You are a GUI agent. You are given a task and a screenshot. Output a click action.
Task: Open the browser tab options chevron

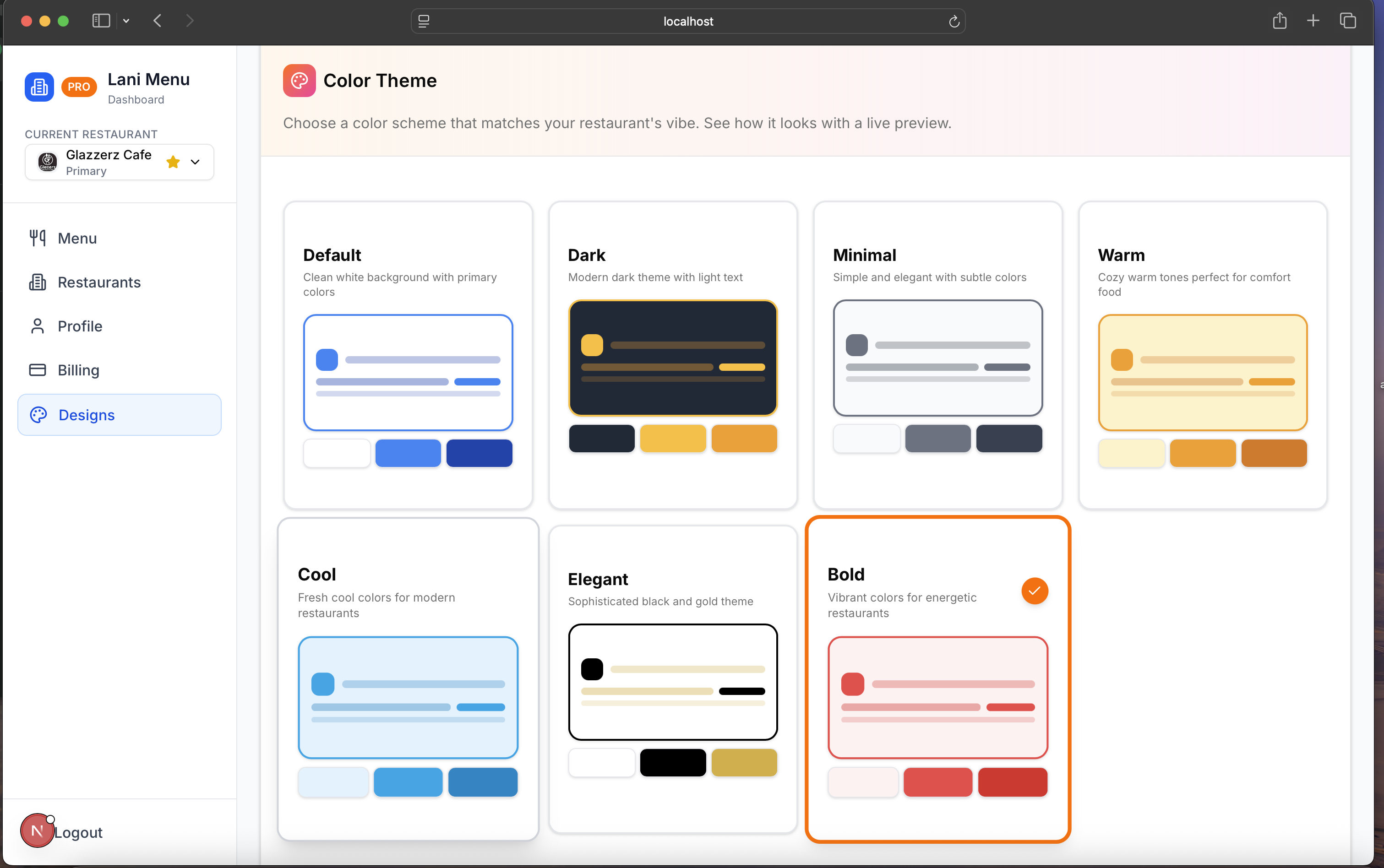pyautogui.click(x=126, y=21)
